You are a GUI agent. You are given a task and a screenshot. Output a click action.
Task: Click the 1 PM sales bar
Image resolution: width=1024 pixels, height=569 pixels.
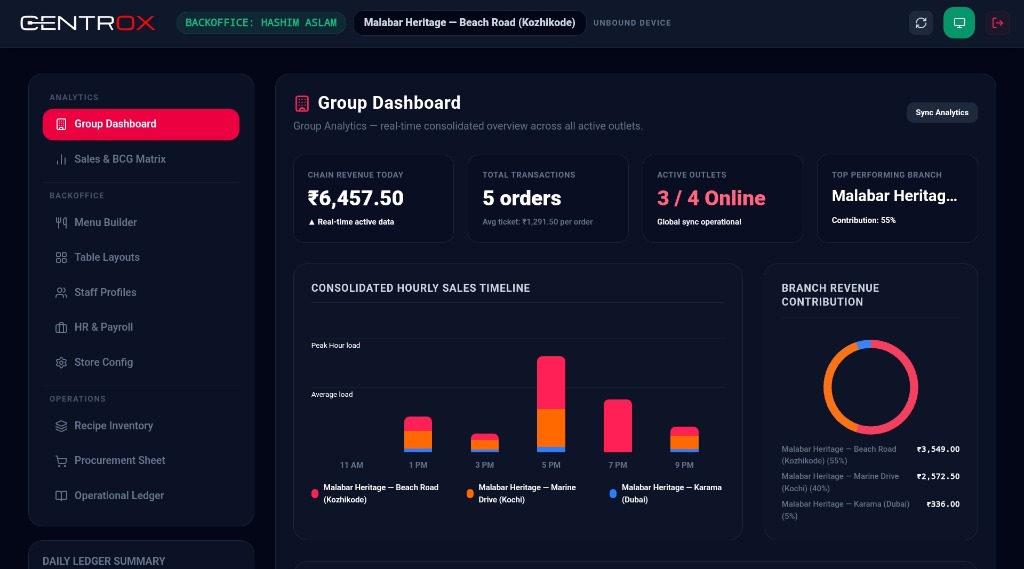point(418,434)
